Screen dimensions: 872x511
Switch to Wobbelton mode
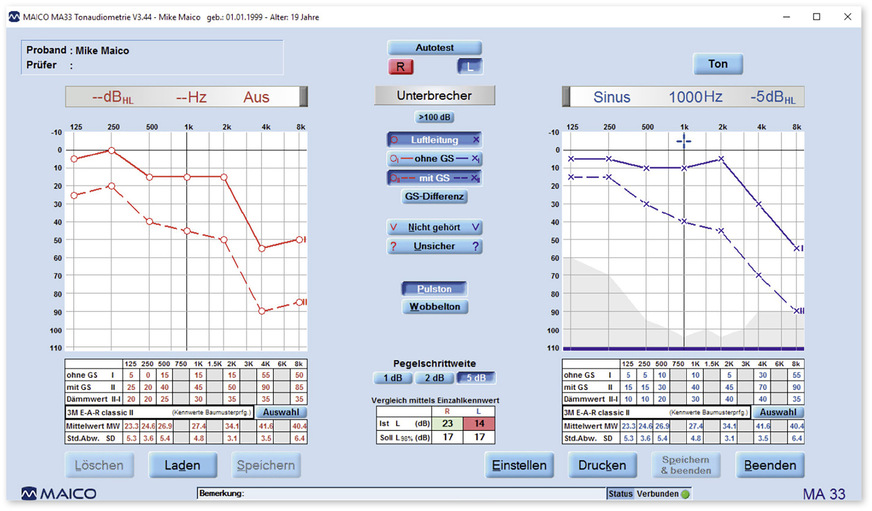[435, 307]
